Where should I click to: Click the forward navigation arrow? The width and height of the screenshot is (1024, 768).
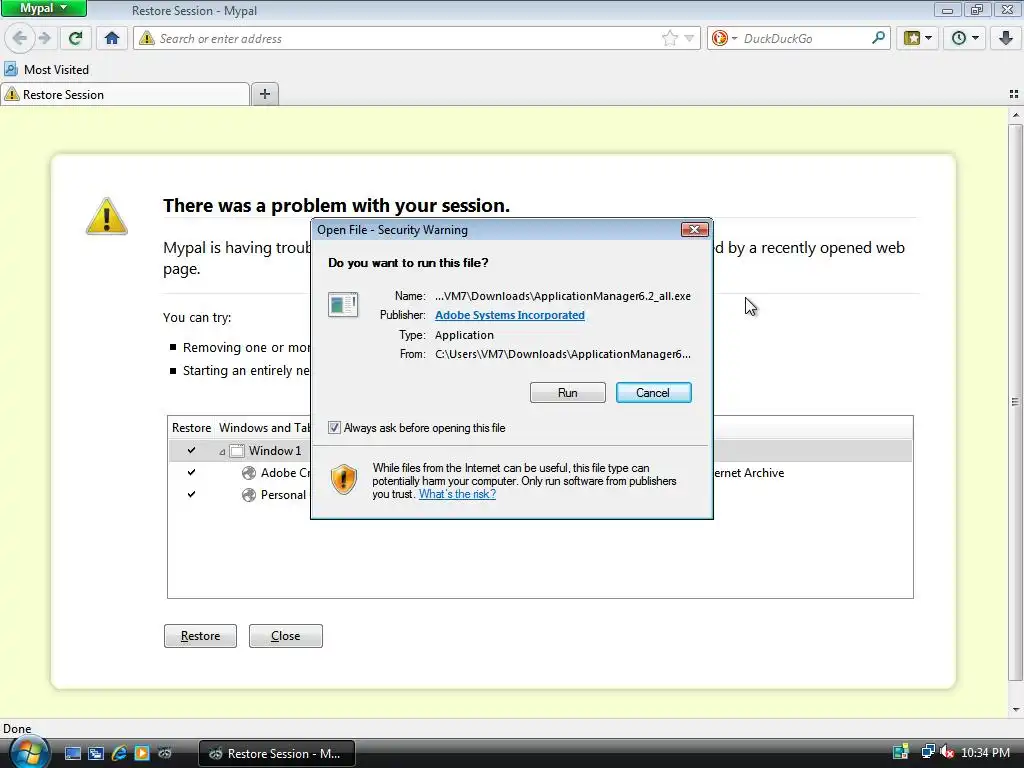click(44, 38)
